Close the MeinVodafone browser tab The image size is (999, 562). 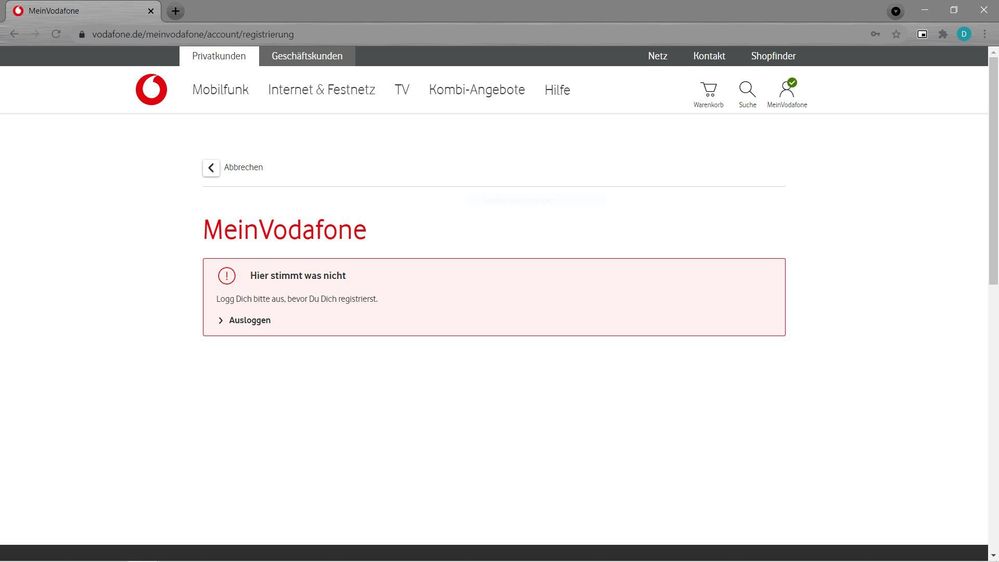151,11
